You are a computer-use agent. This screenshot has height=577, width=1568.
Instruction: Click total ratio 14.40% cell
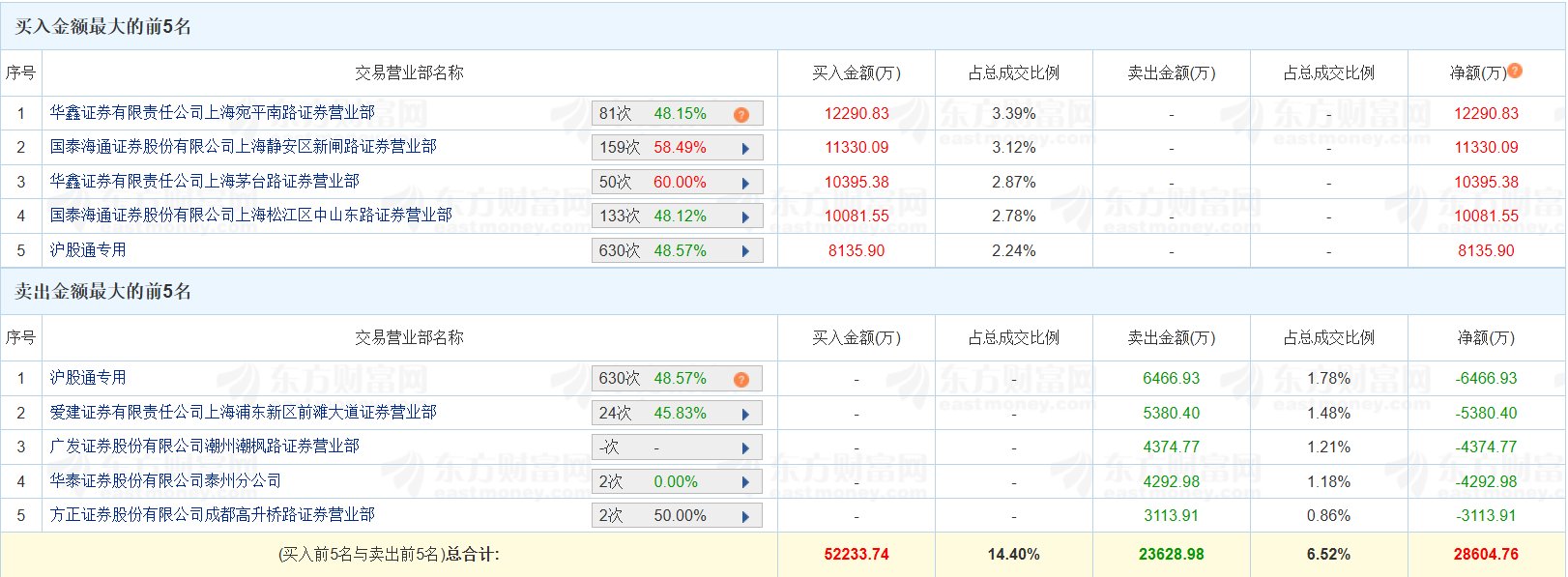point(1014,555)
